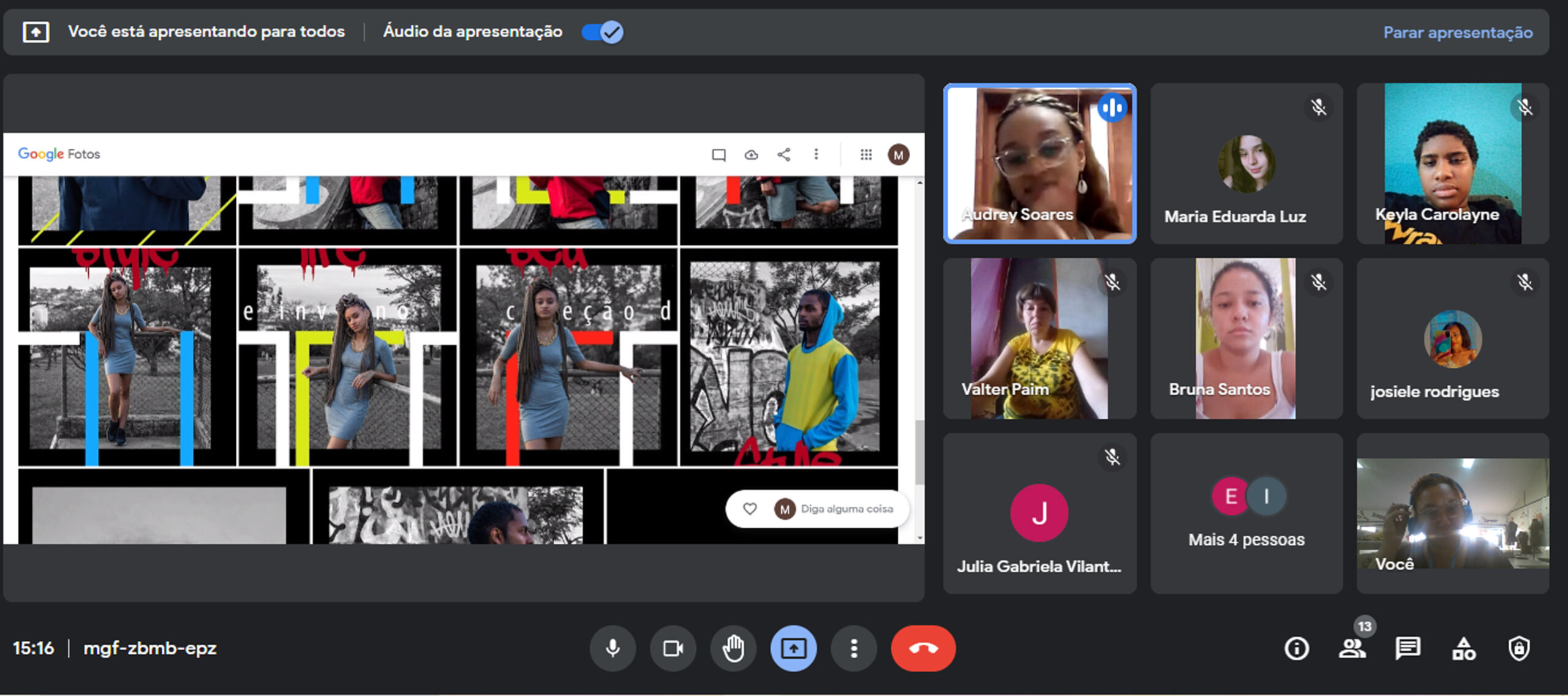Click the heart like icon on album
1568x696 pixels.
[750, 509]
